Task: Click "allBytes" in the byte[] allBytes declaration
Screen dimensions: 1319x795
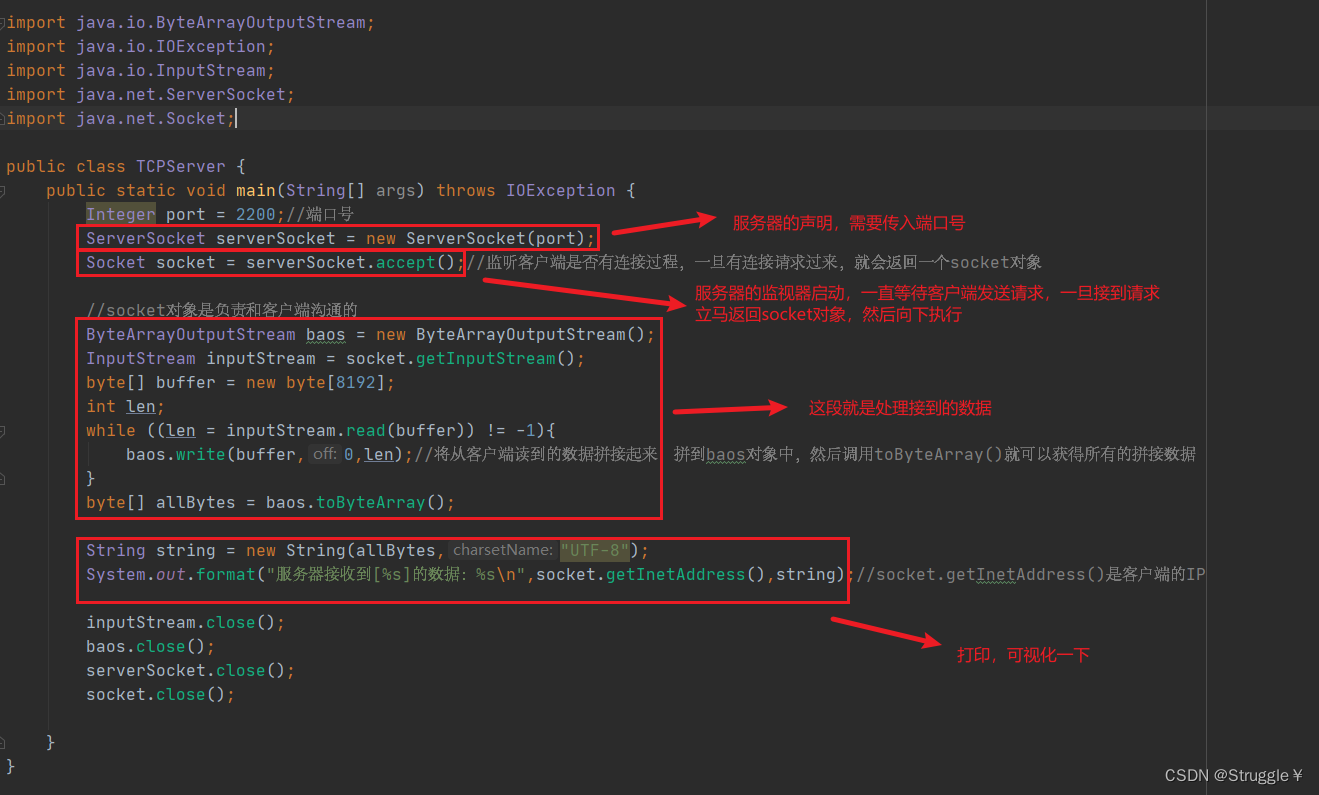Action: click(x=196, y=502)
